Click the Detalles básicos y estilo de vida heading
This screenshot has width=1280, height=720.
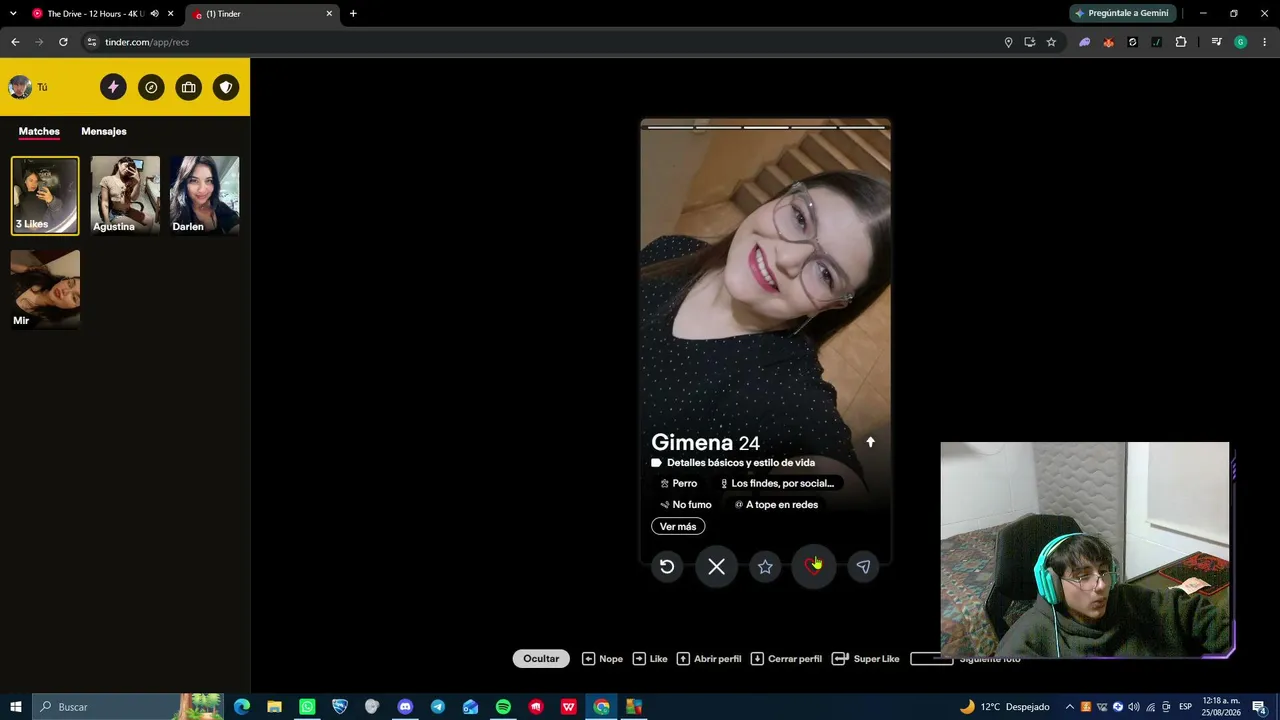coord(741,463)
